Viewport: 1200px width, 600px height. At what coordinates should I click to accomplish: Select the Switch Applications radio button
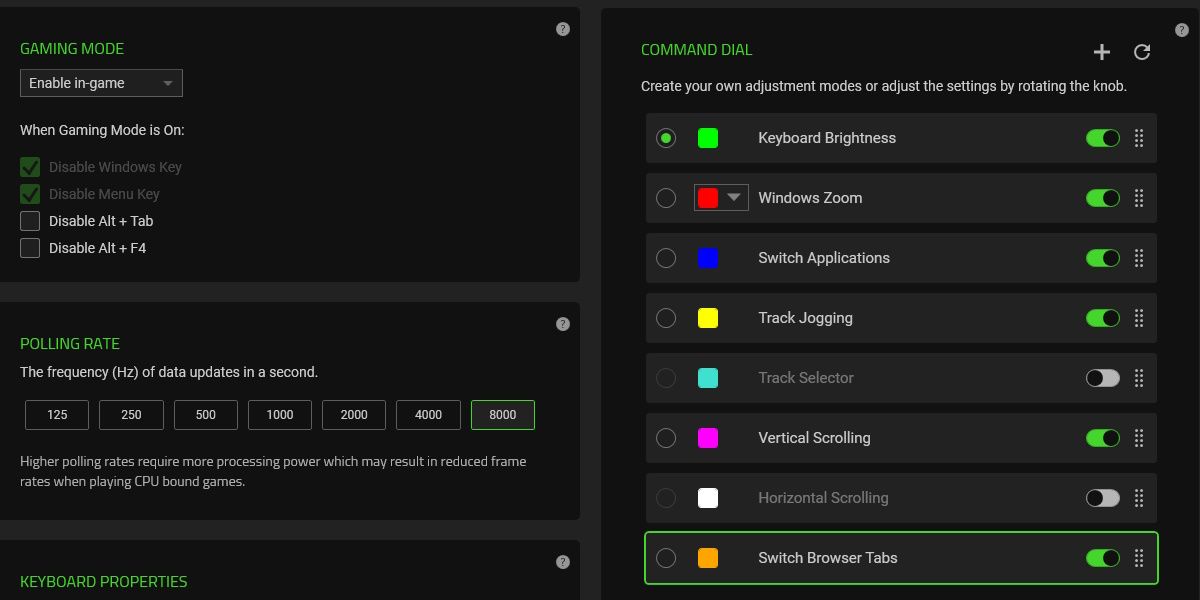pos(666,258)
